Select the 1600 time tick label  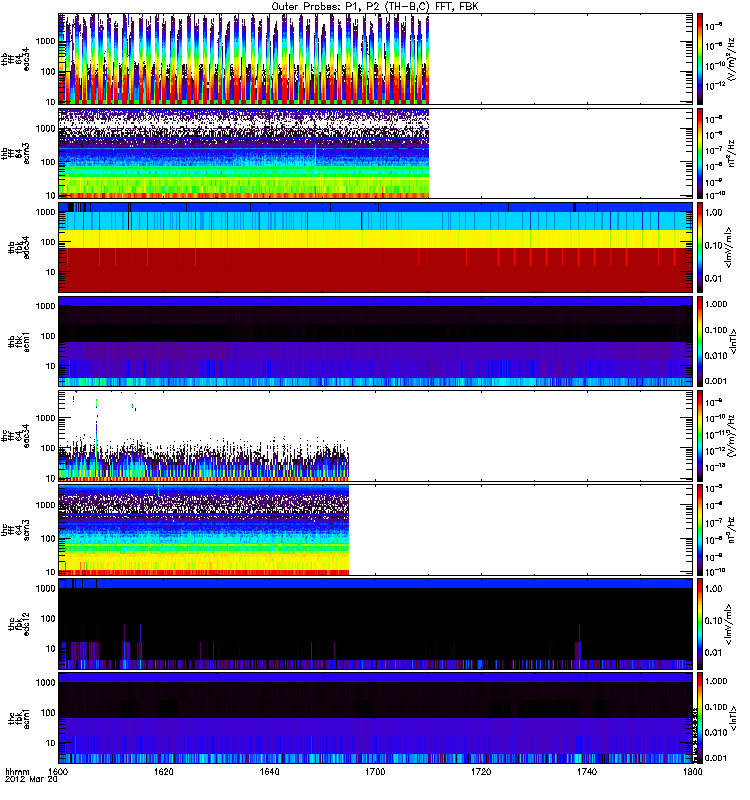coord(58,772)
